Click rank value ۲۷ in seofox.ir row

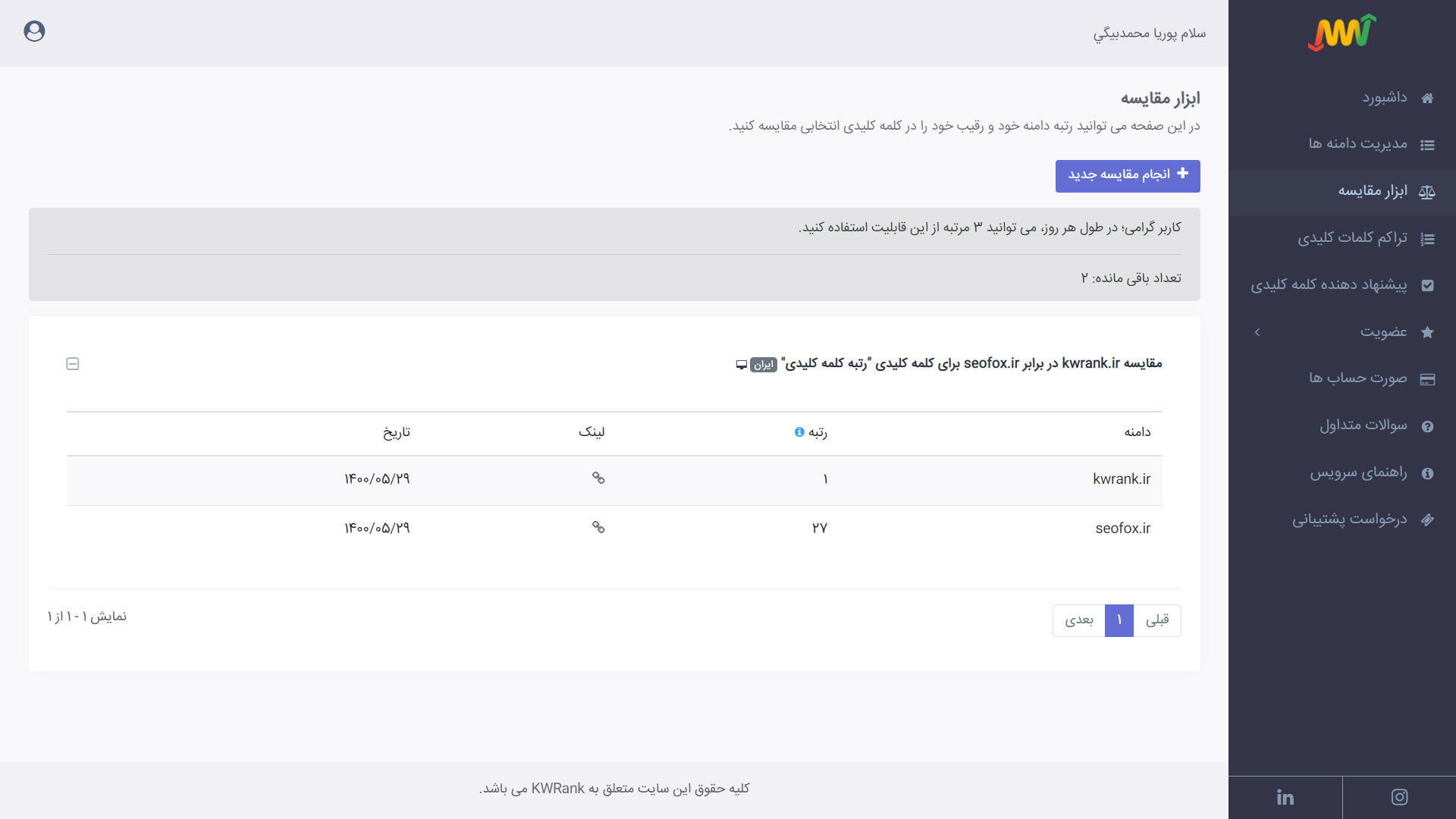820,529
